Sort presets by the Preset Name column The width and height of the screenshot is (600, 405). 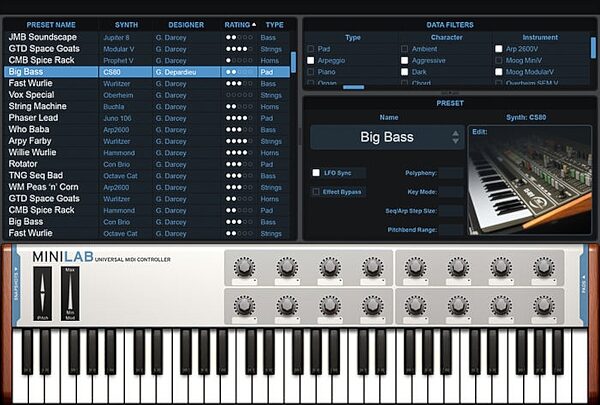point(51,25)
